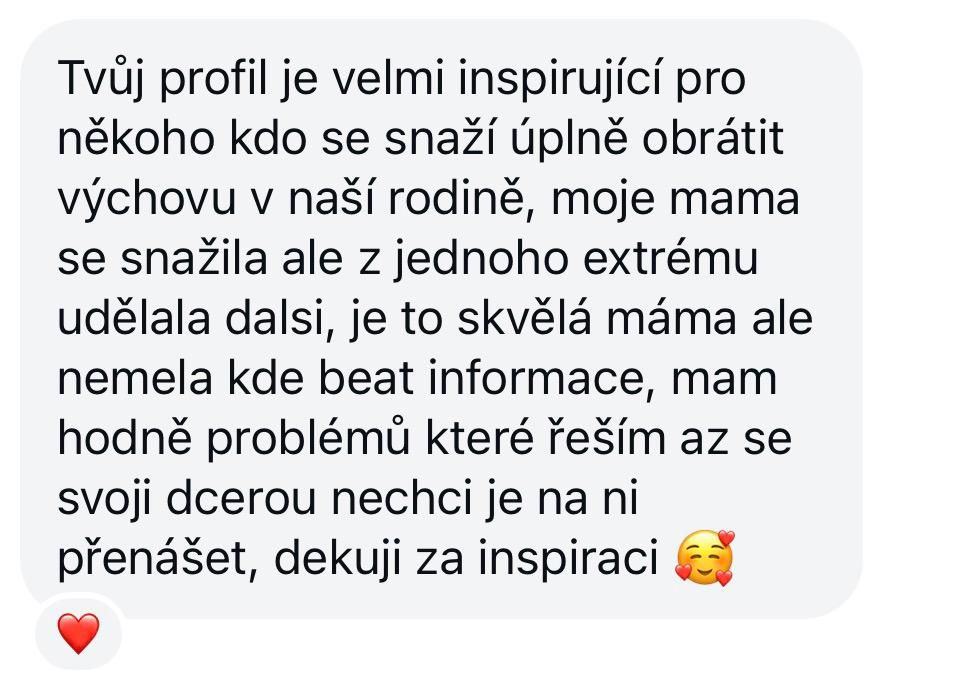Click the heart reaction badge's white background

coord(78,632)
